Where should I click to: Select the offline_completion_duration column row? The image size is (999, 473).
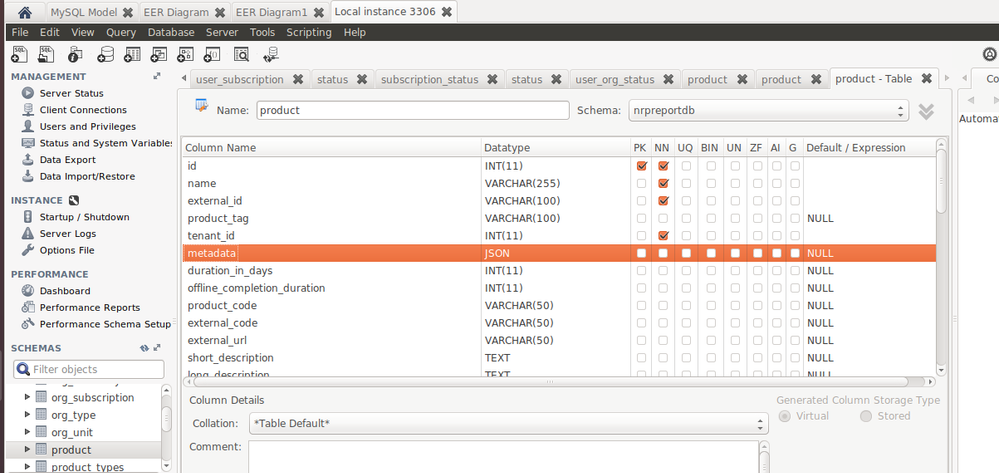click(x=559, y=288)
